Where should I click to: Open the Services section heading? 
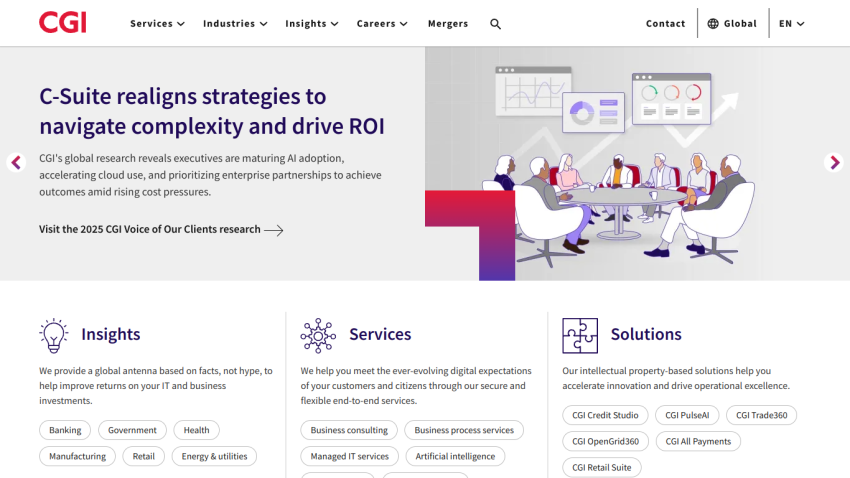(x=380, y=334)
